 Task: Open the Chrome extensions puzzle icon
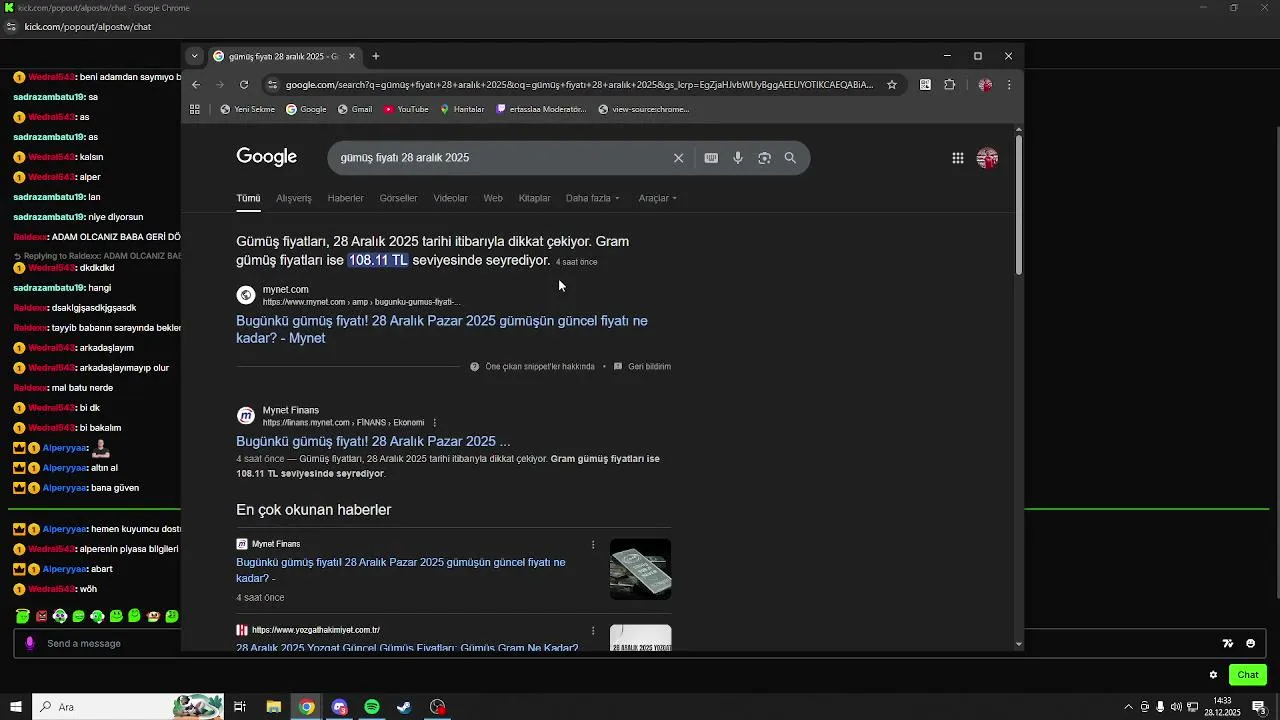click(950, 85)
